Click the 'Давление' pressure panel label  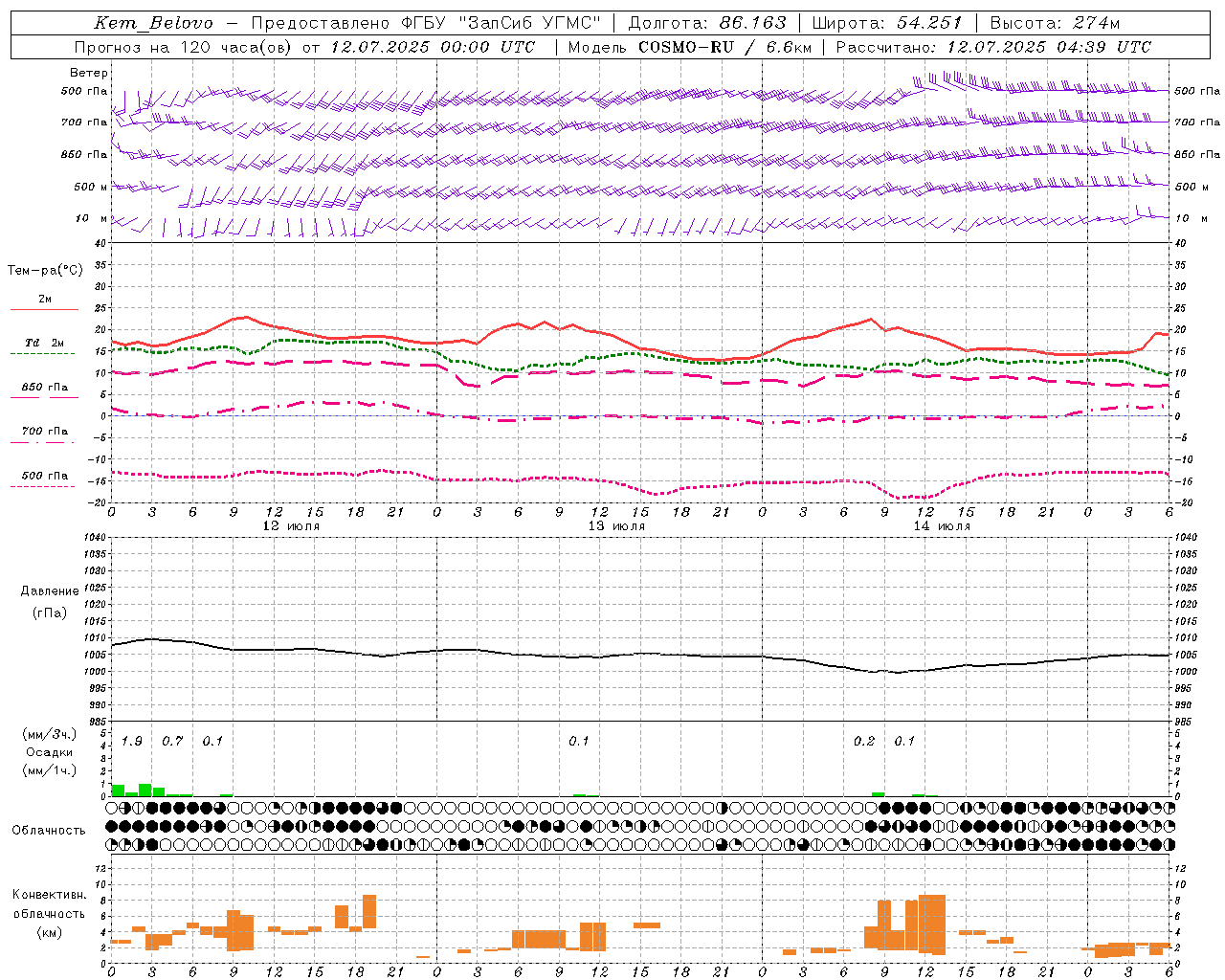pos(50,591)
